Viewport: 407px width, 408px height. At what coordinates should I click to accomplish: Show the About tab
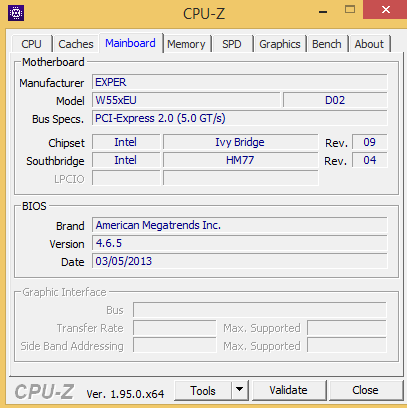[x=369, y=44]
